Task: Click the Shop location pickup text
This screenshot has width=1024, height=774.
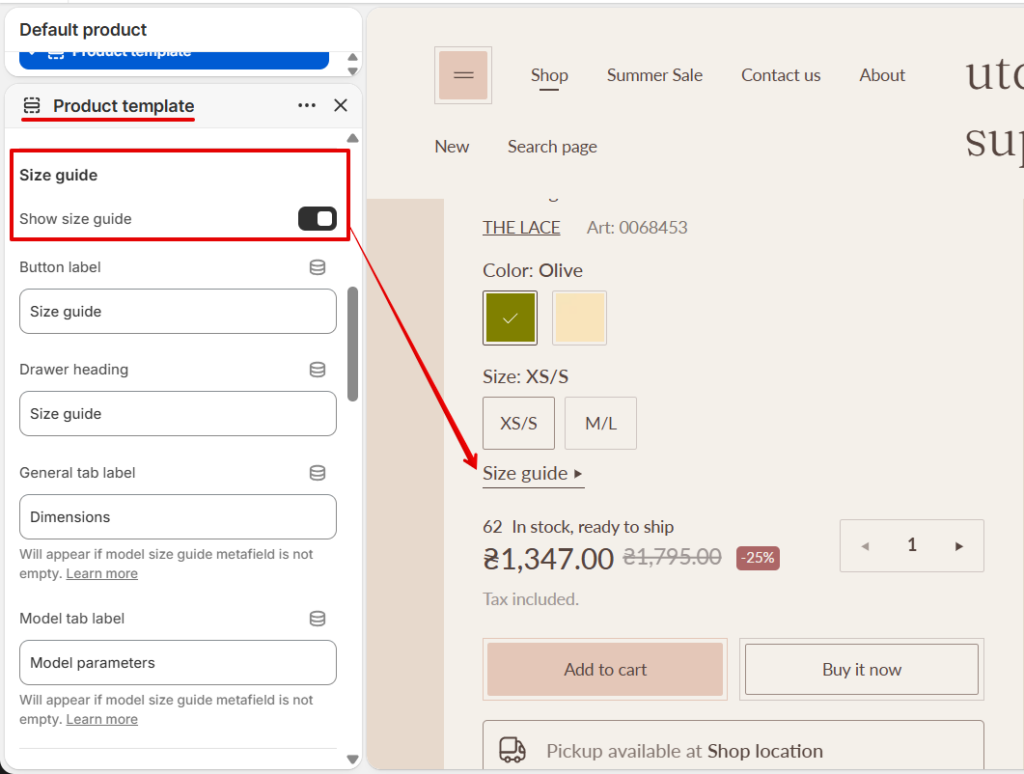Action: [765, 751]
